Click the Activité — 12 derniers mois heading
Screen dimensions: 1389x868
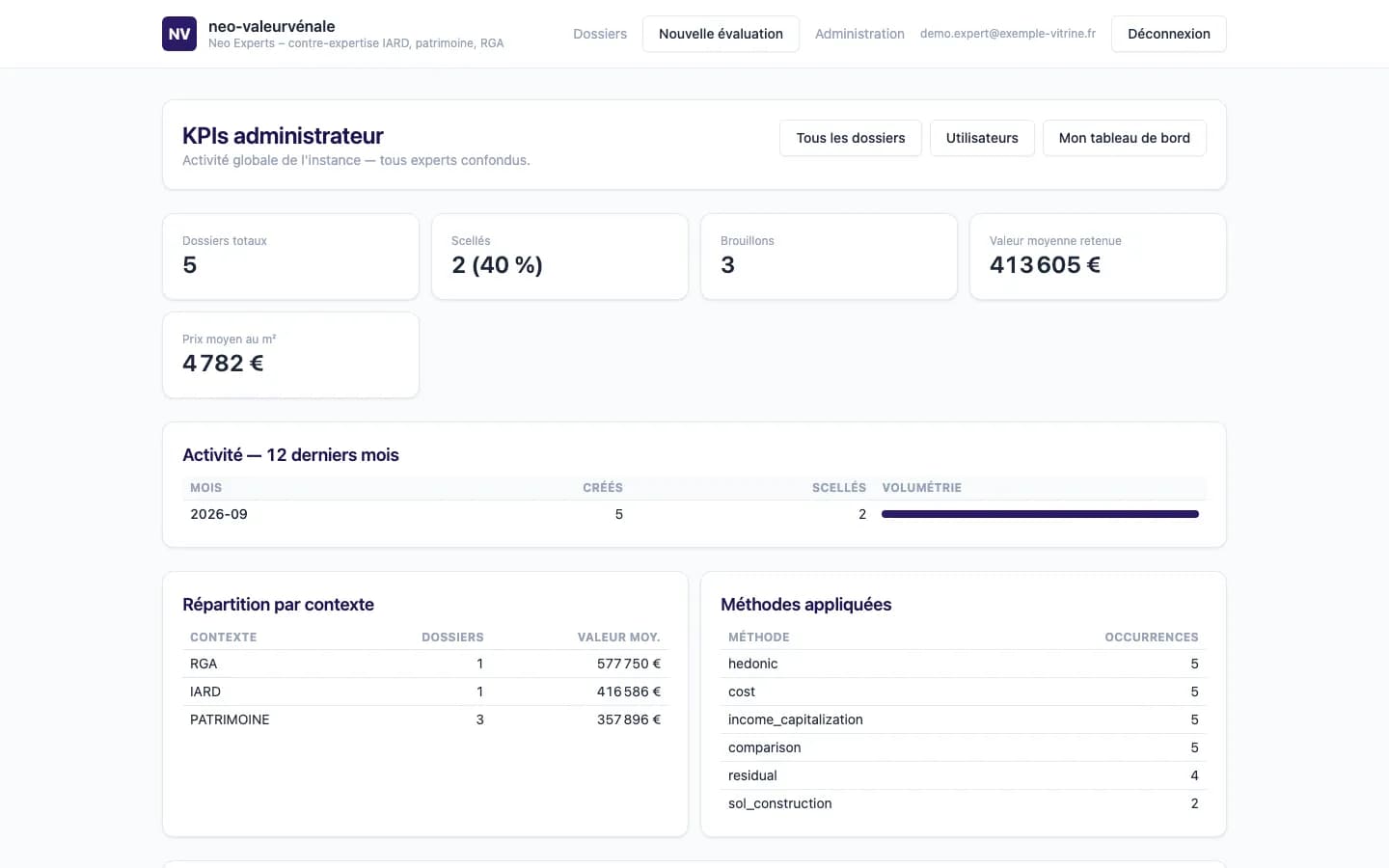290,455
